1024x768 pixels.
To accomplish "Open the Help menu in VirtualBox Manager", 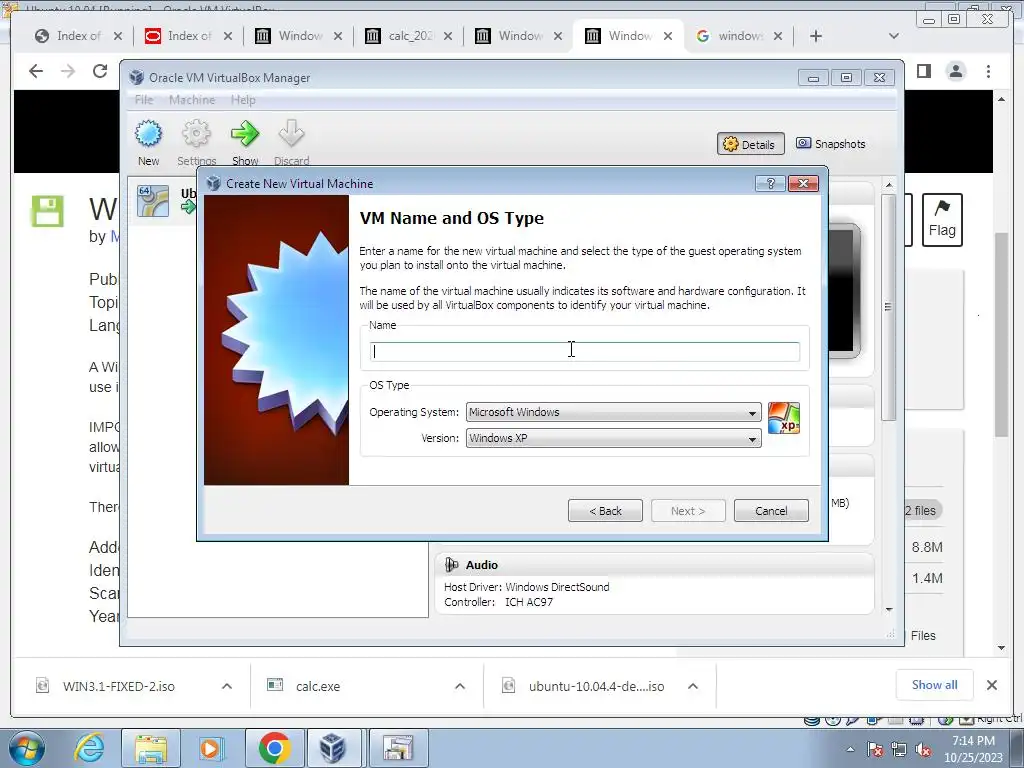I will tap(243, 100).
